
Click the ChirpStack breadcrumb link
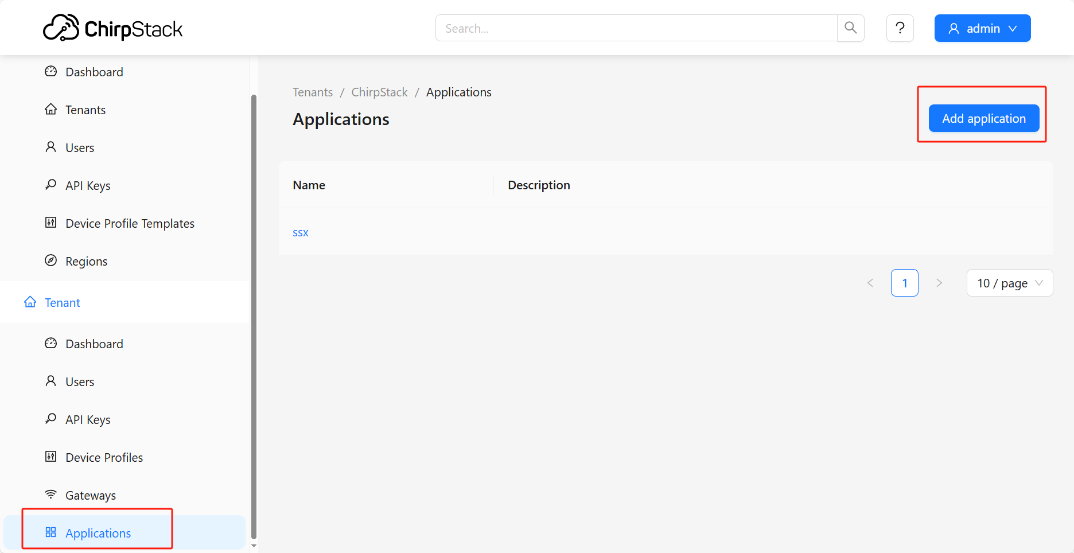coord(379,92)
